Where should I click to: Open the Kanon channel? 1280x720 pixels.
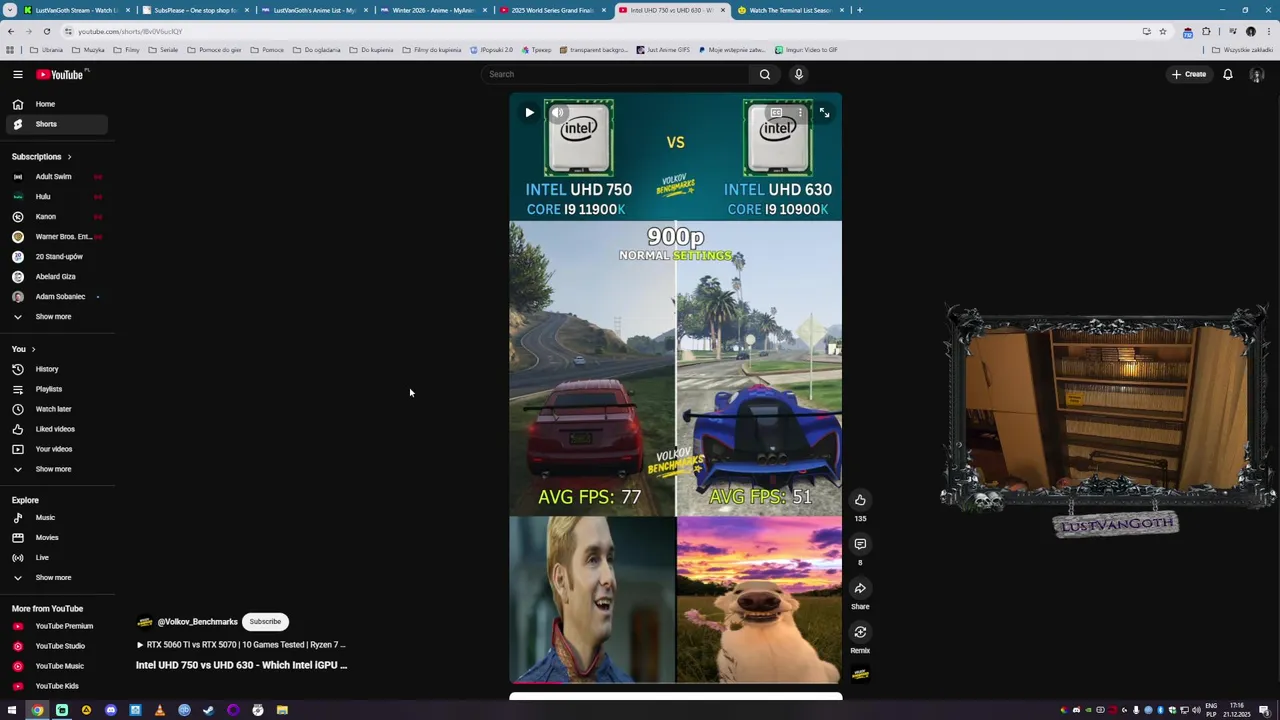coord(56,216)
